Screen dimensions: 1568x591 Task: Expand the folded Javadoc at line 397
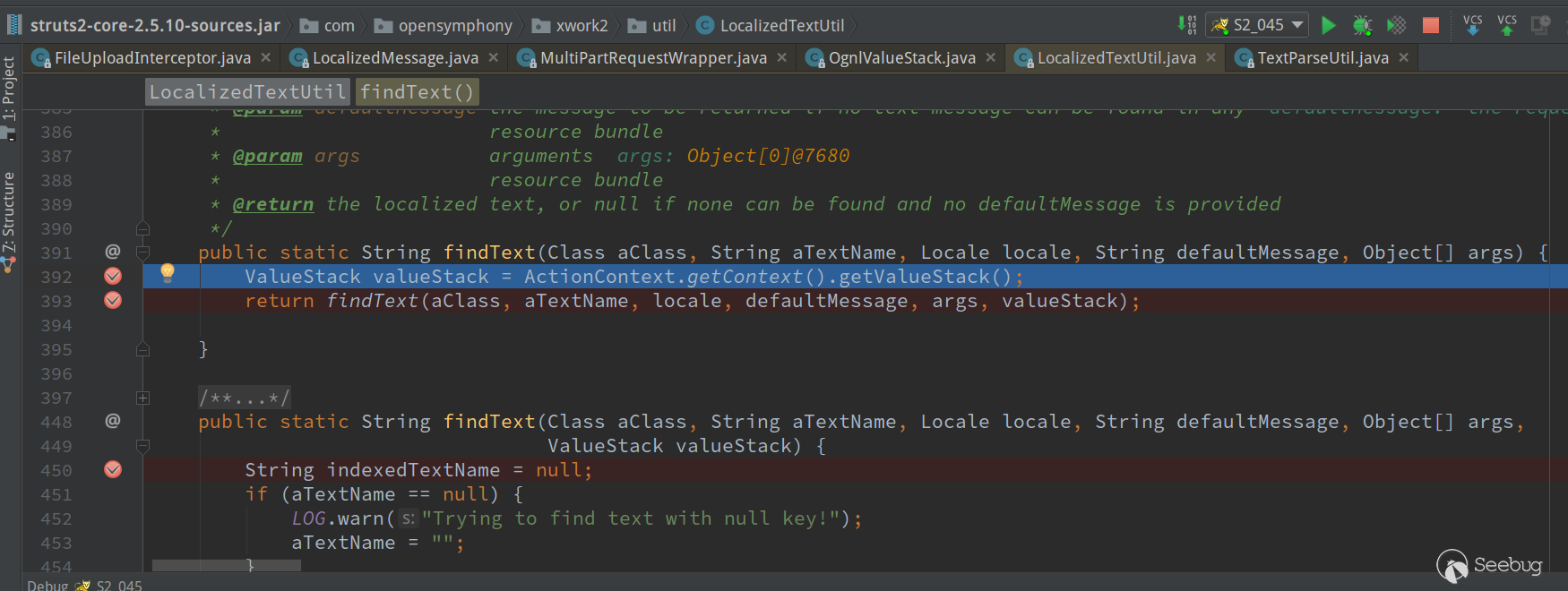[x=142, y=398]
